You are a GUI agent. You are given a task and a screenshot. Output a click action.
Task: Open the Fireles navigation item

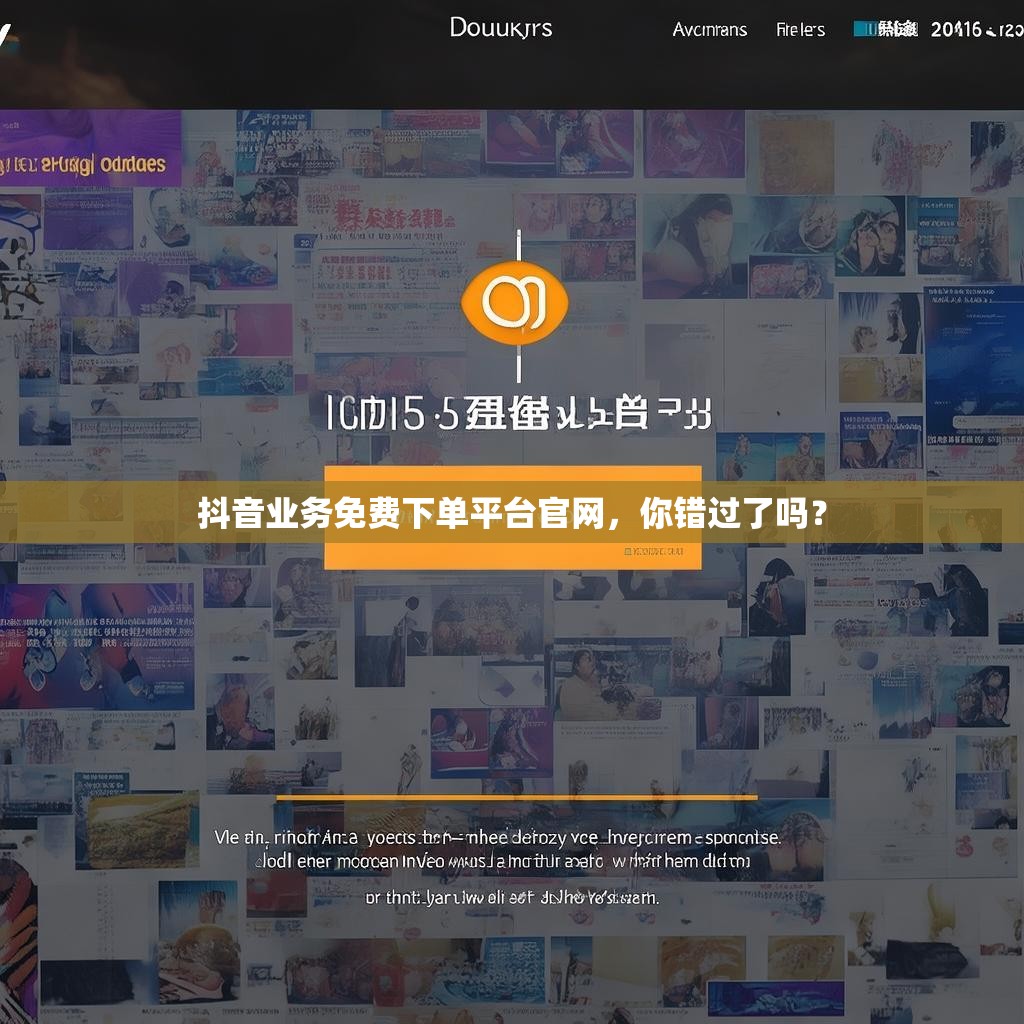point(800,29)
